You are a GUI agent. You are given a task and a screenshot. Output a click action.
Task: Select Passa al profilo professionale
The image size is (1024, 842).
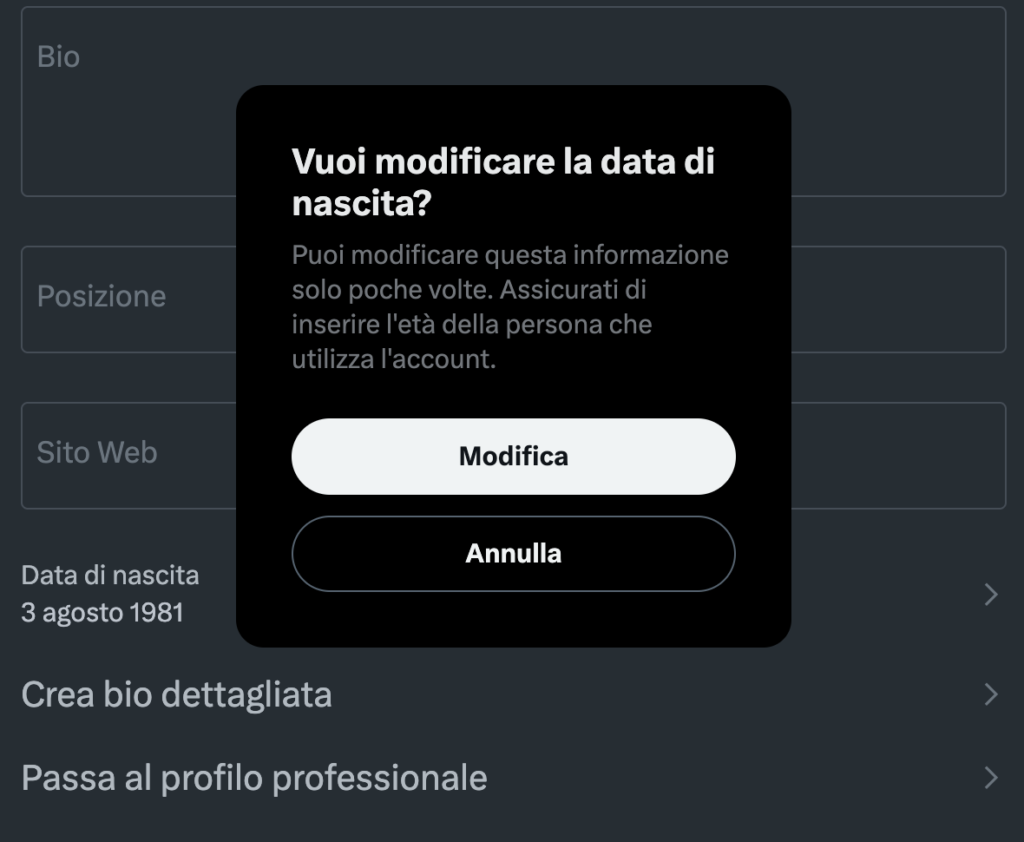pos(254,777)
